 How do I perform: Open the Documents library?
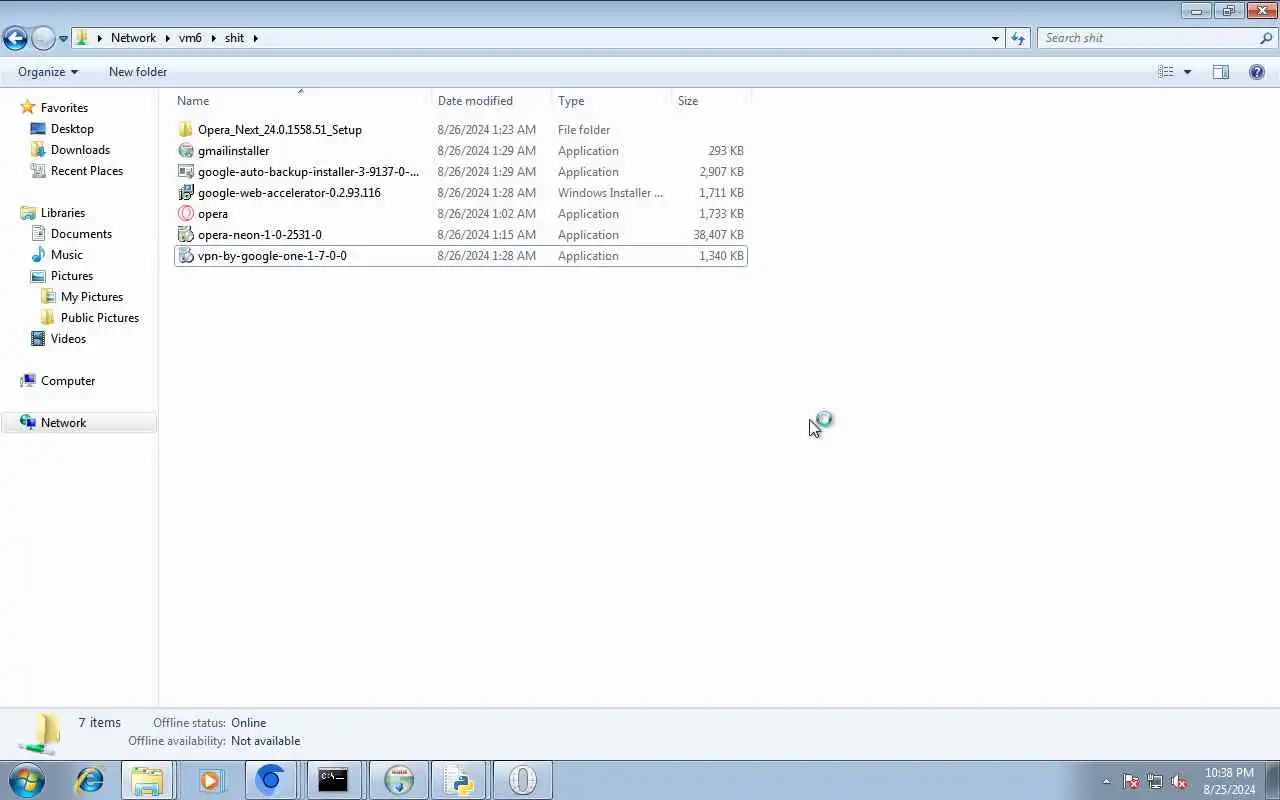pos(81,234)
